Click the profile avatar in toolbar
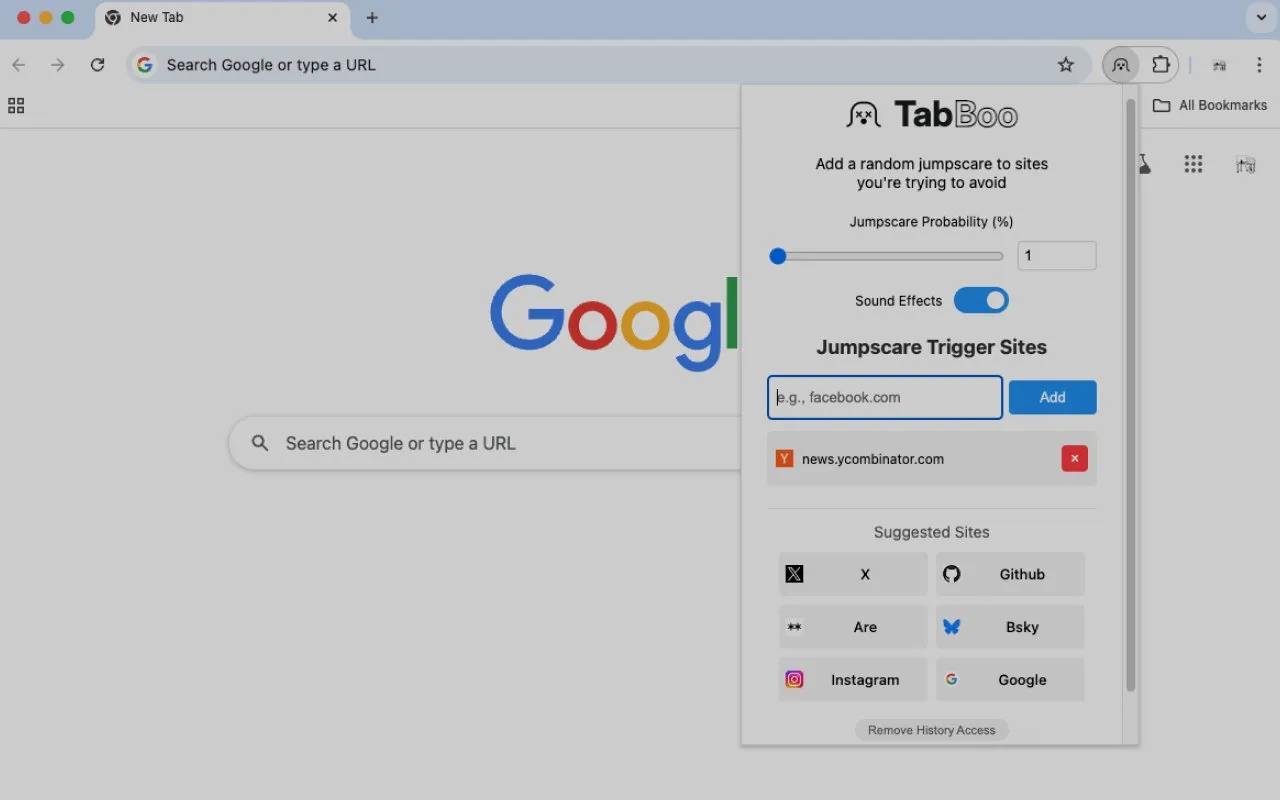The height and width of the screenshot is (800, 1280). (1219, 65)
